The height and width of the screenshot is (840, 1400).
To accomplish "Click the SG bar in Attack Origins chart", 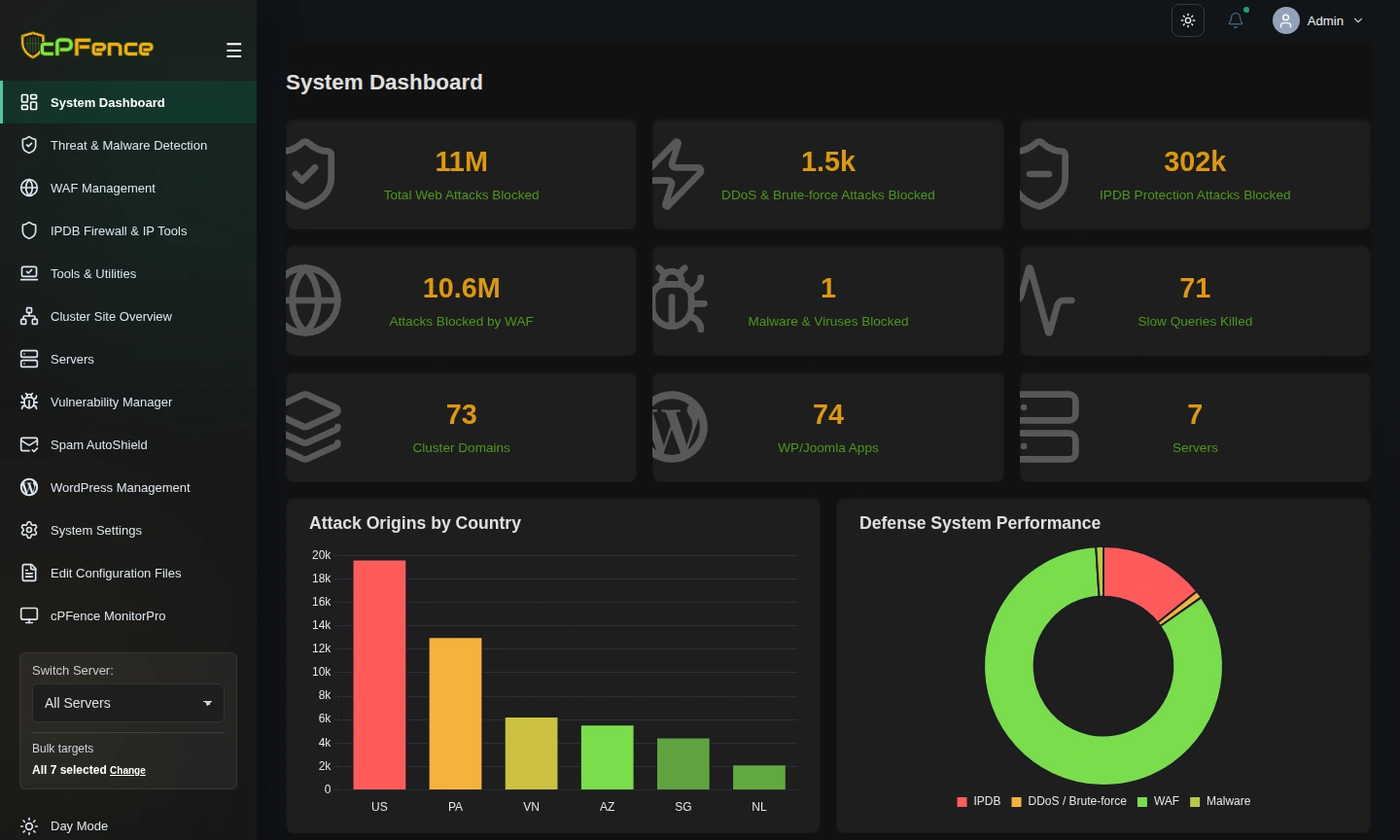I will tap(683, 763).
